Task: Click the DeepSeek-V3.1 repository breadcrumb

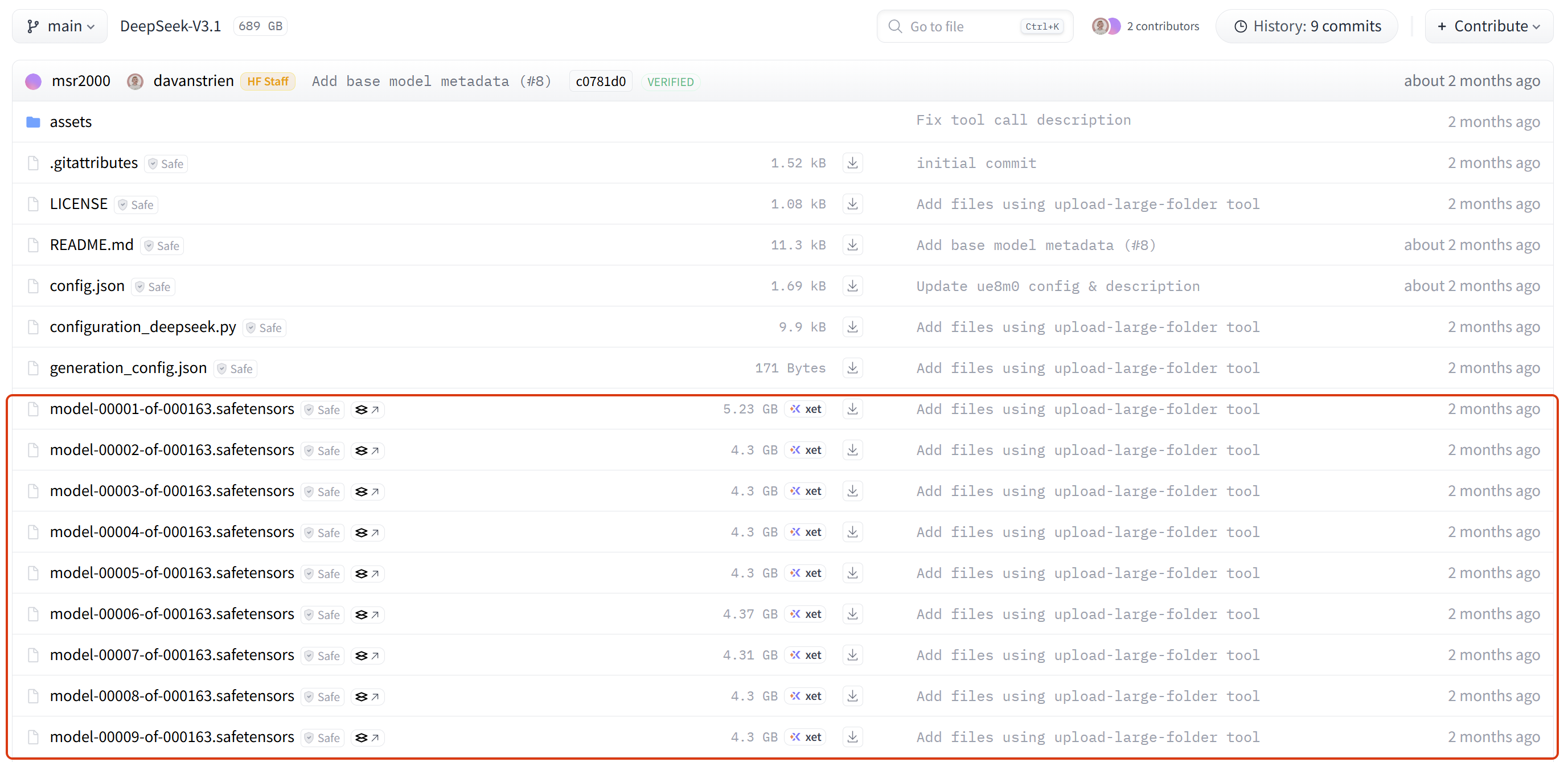Action: click(x=170, y=26)
